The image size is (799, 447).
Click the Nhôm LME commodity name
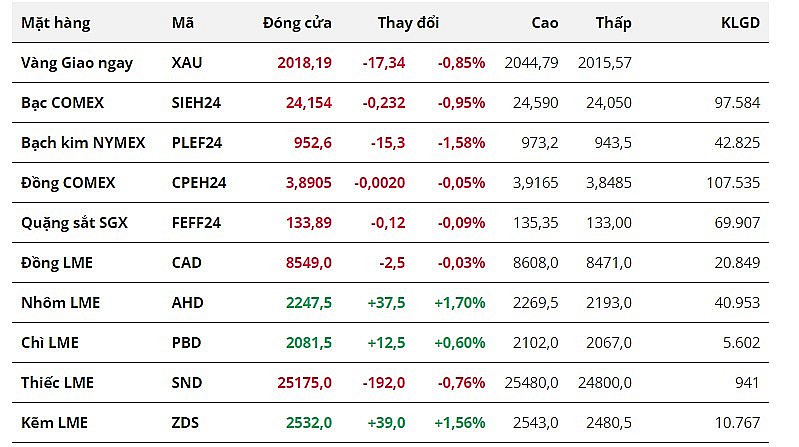(x=61, y=302)
